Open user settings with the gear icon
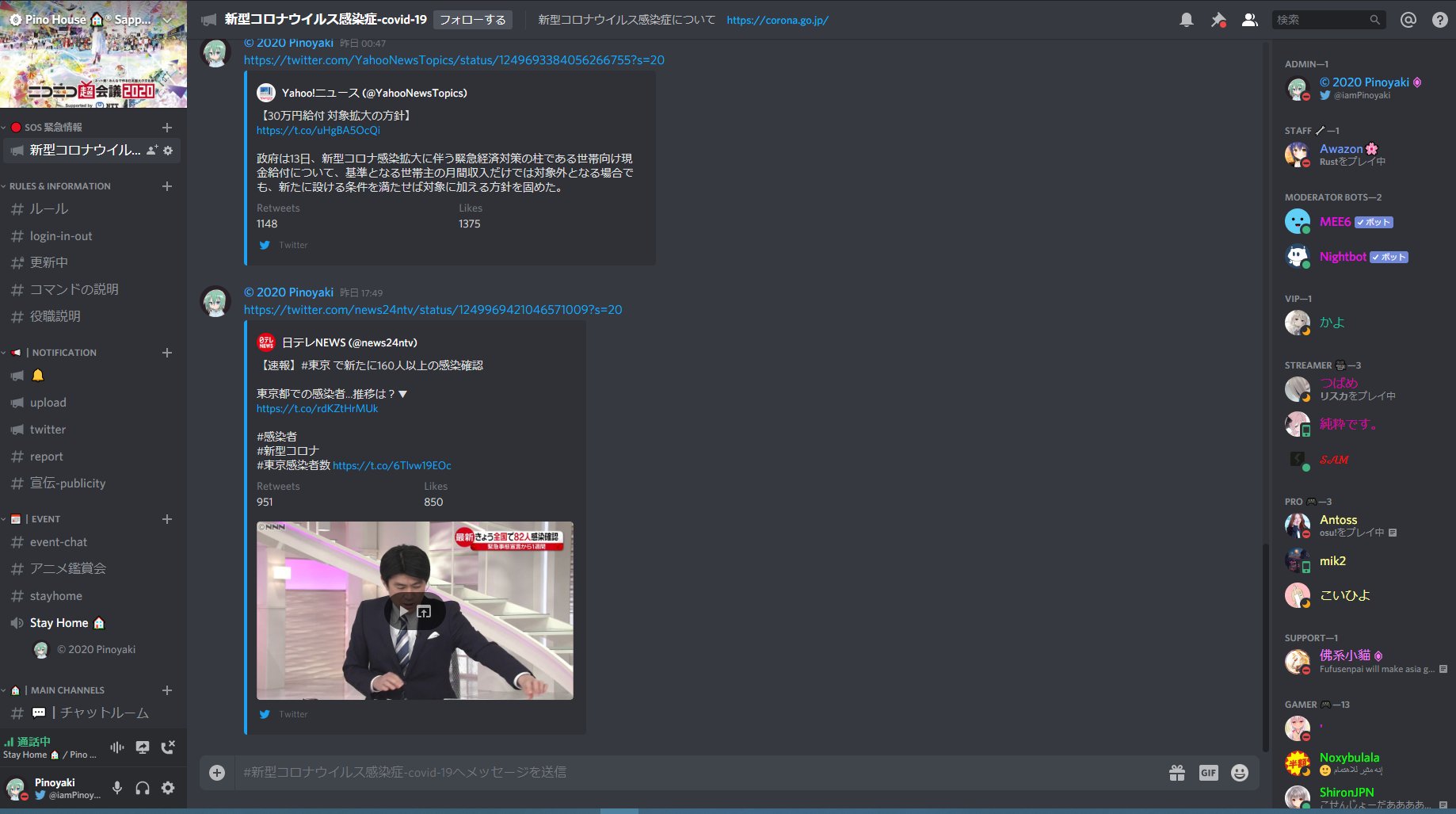The height and width of the screenshot is (814, 1456). (x=168, y=787)
